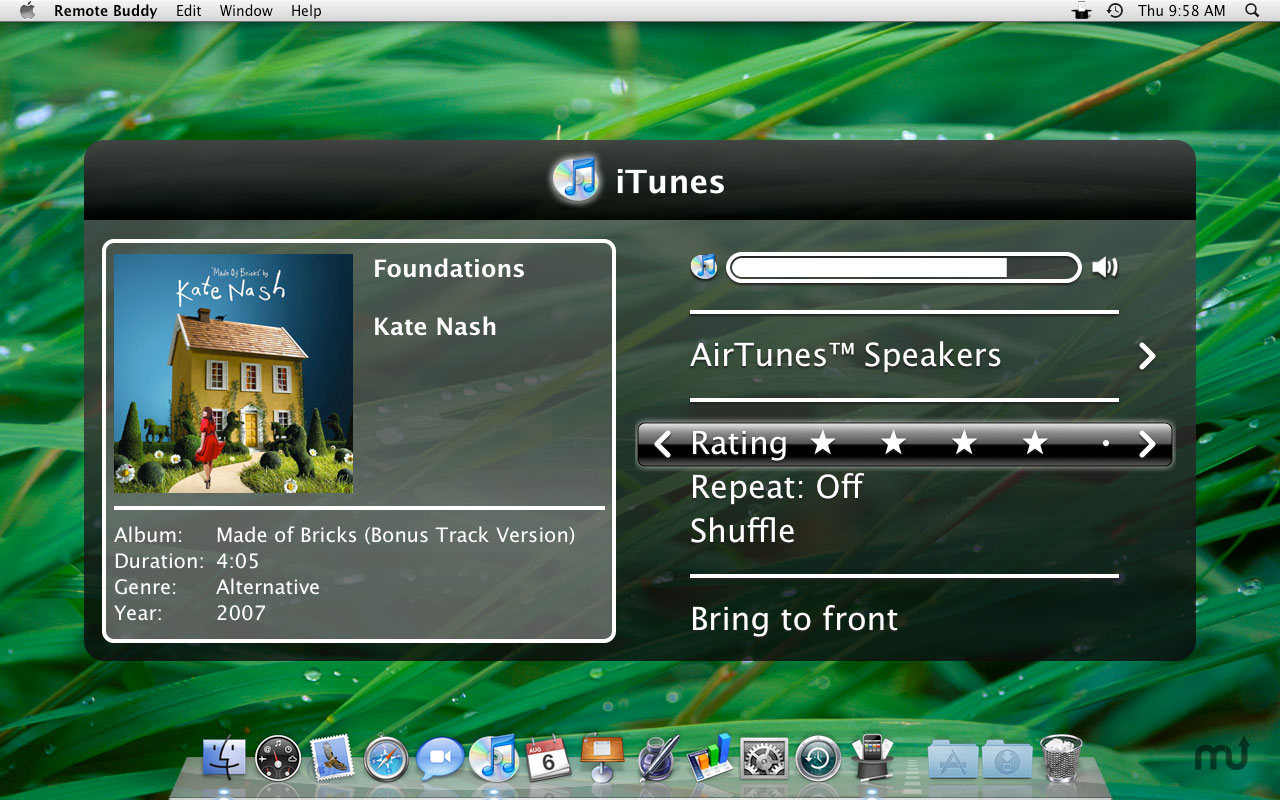Click the Rating label in the selected row
The height and width of the screenshot is (800, 1280).
coord(739,444)
